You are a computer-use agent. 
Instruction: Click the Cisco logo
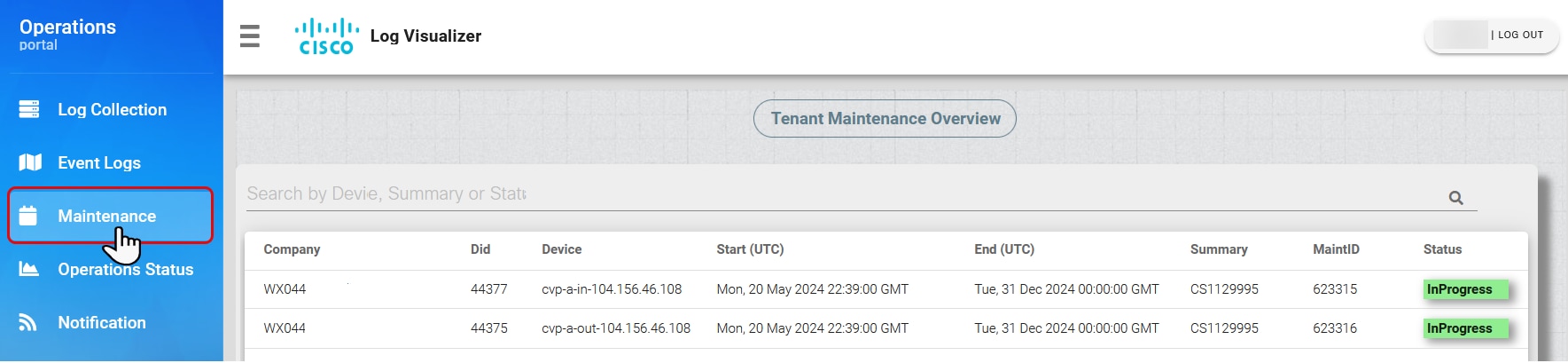(x=326, y=36)
